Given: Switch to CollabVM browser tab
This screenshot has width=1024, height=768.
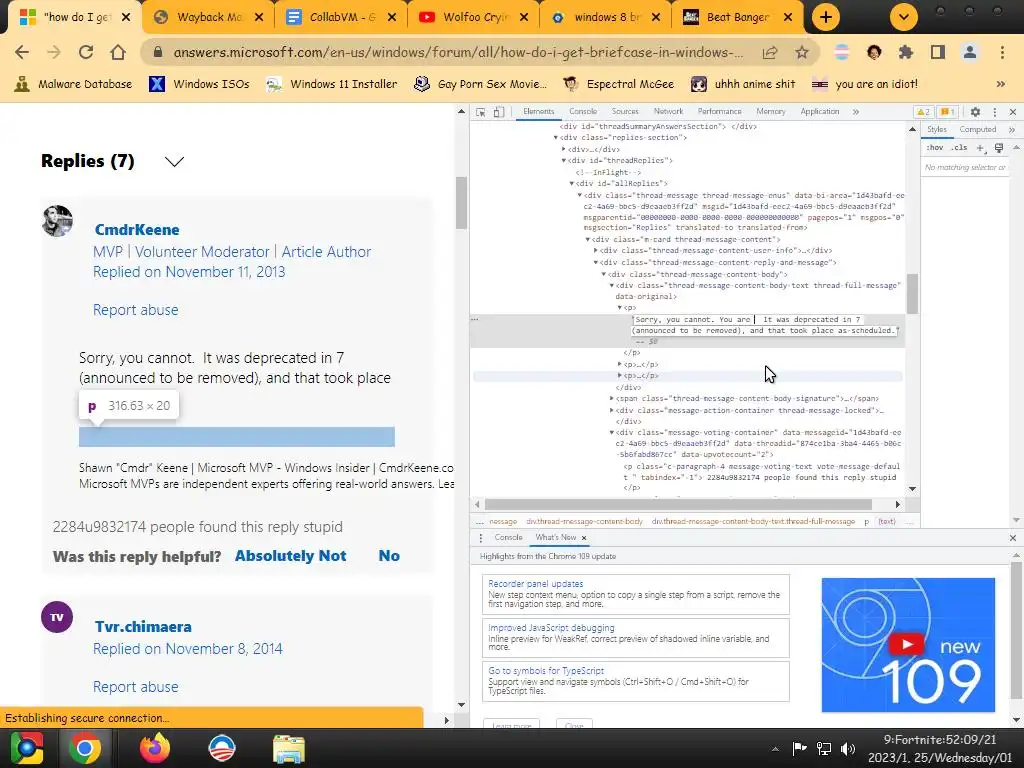Looking at the screenshot, I should click(x=342, y=17).
